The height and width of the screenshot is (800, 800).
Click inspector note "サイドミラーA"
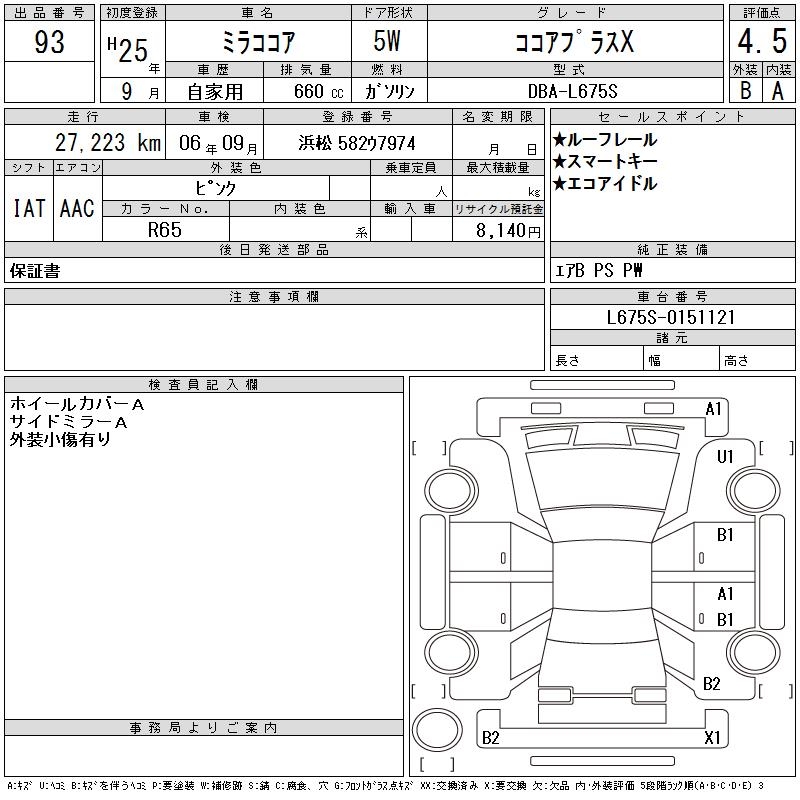pyautogui.click(x=68, y=422)
